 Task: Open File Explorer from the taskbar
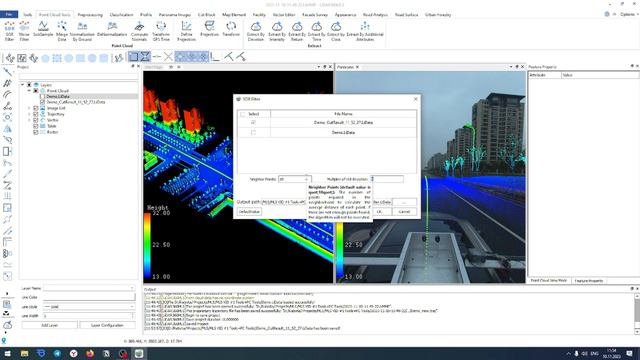pyautogui.click(x=24, y=353)
